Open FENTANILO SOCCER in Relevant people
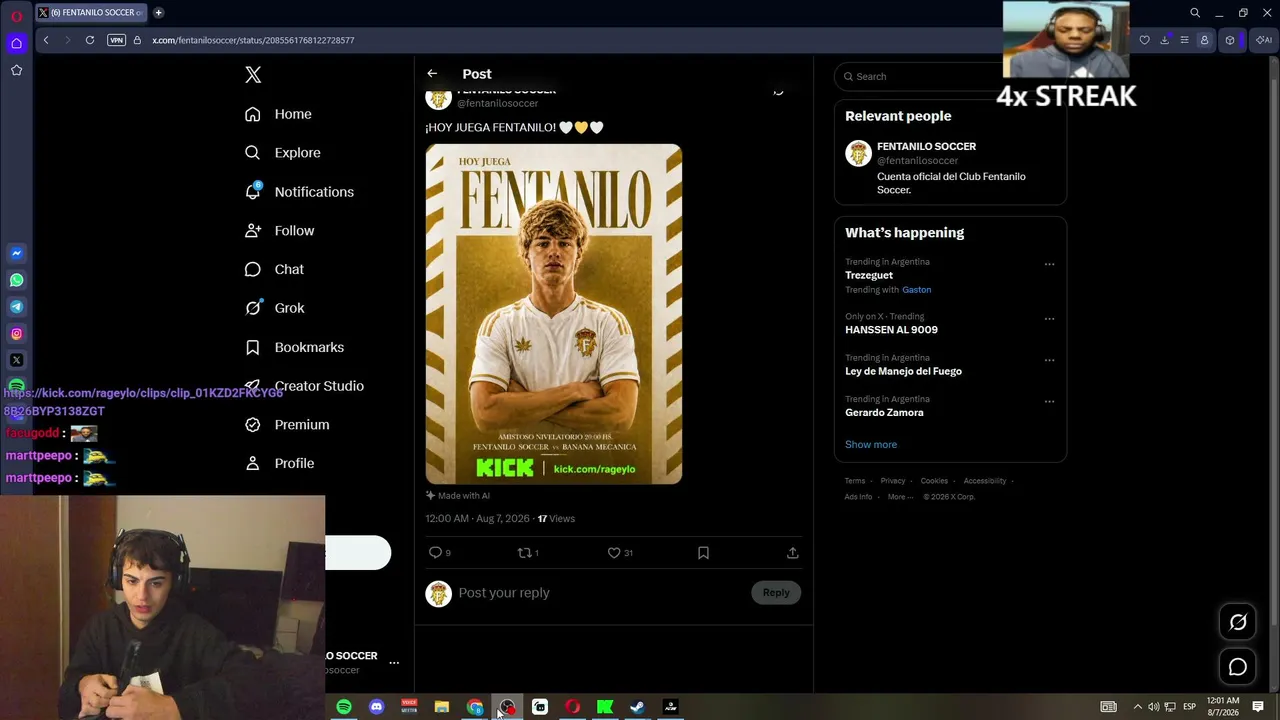The width and height of the screenshot is (1280, 720). [x=926, y=146]
